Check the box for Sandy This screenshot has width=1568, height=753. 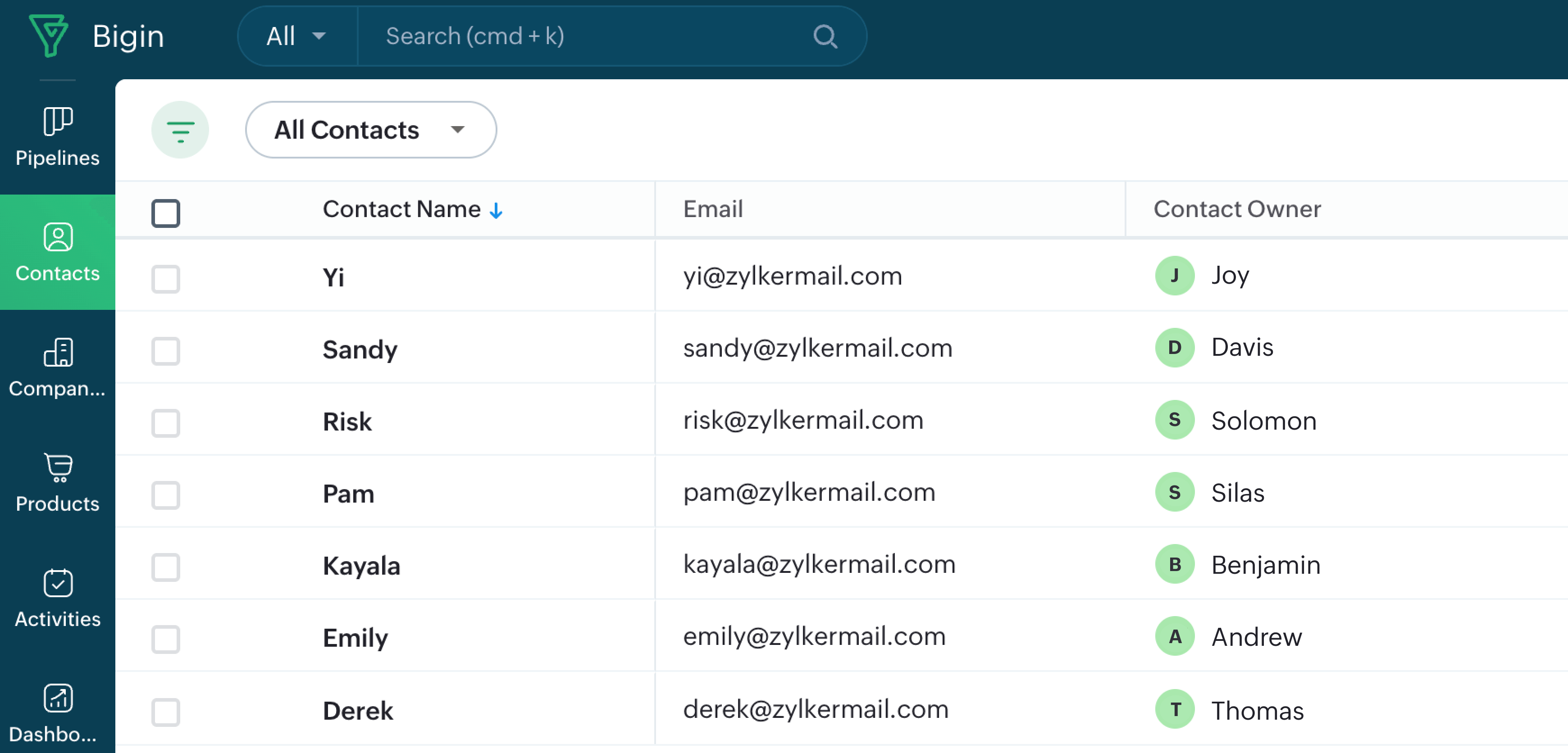(165, 351)
